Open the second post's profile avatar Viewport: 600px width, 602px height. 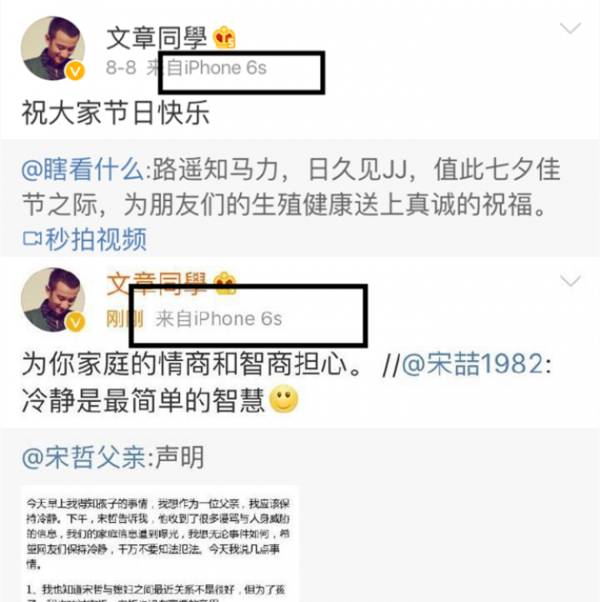pyautogui.click(x=53, y=299)
